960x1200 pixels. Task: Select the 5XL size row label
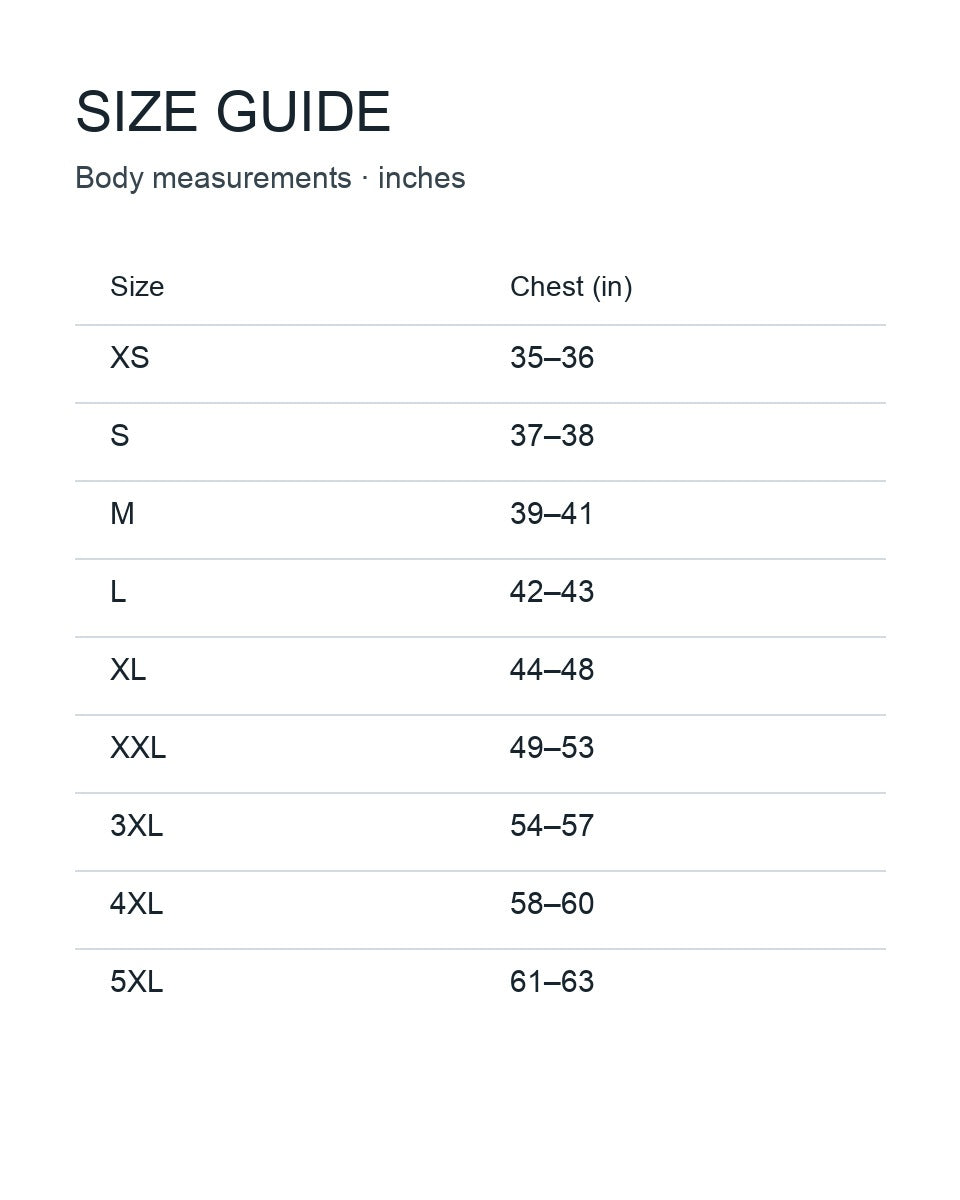[136, 982]
